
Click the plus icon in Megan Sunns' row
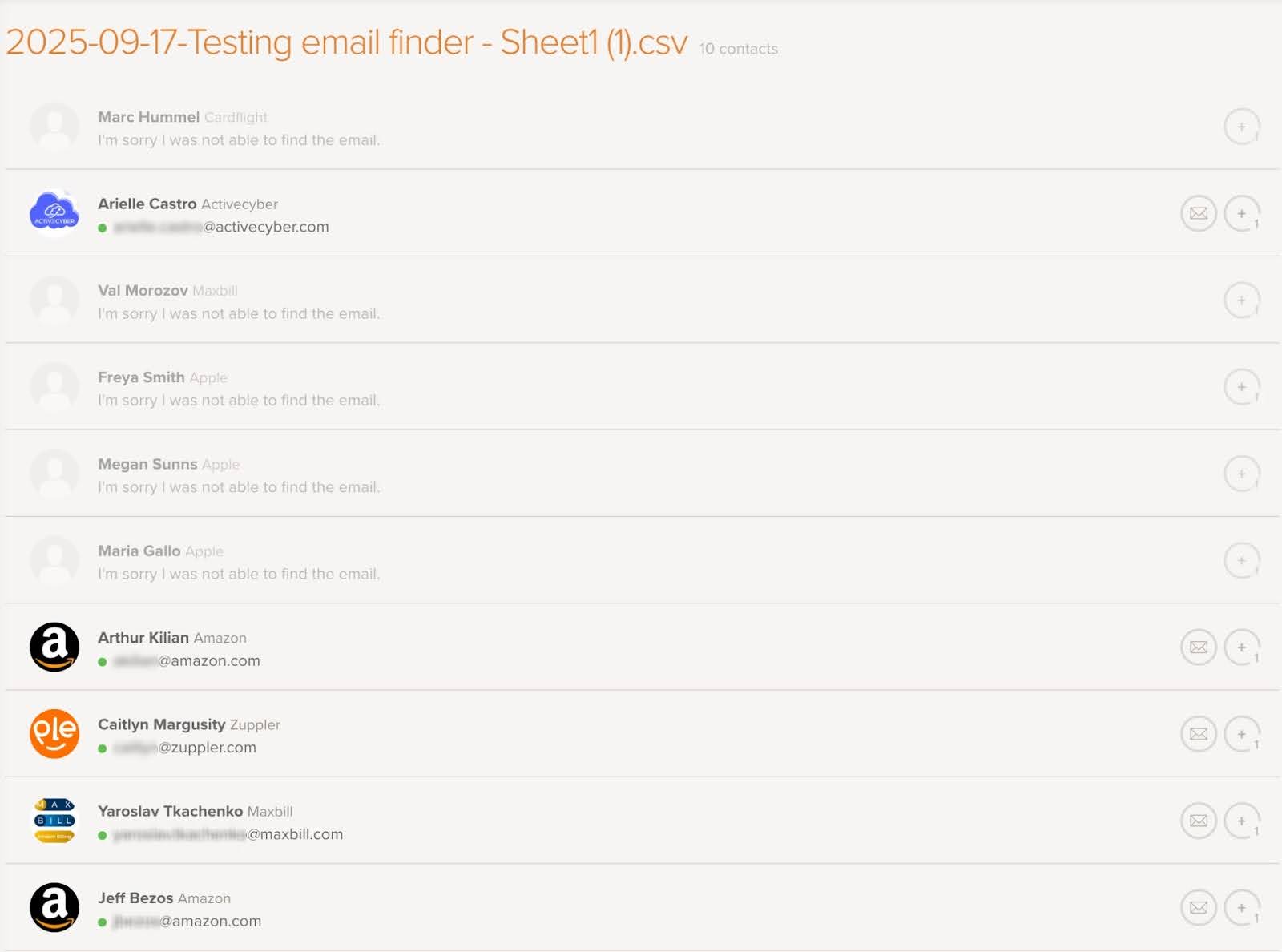(1241, 474)
